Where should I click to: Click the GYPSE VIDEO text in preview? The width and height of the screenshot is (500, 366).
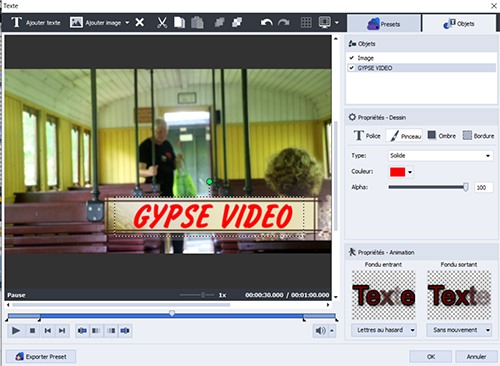[213, 217]
